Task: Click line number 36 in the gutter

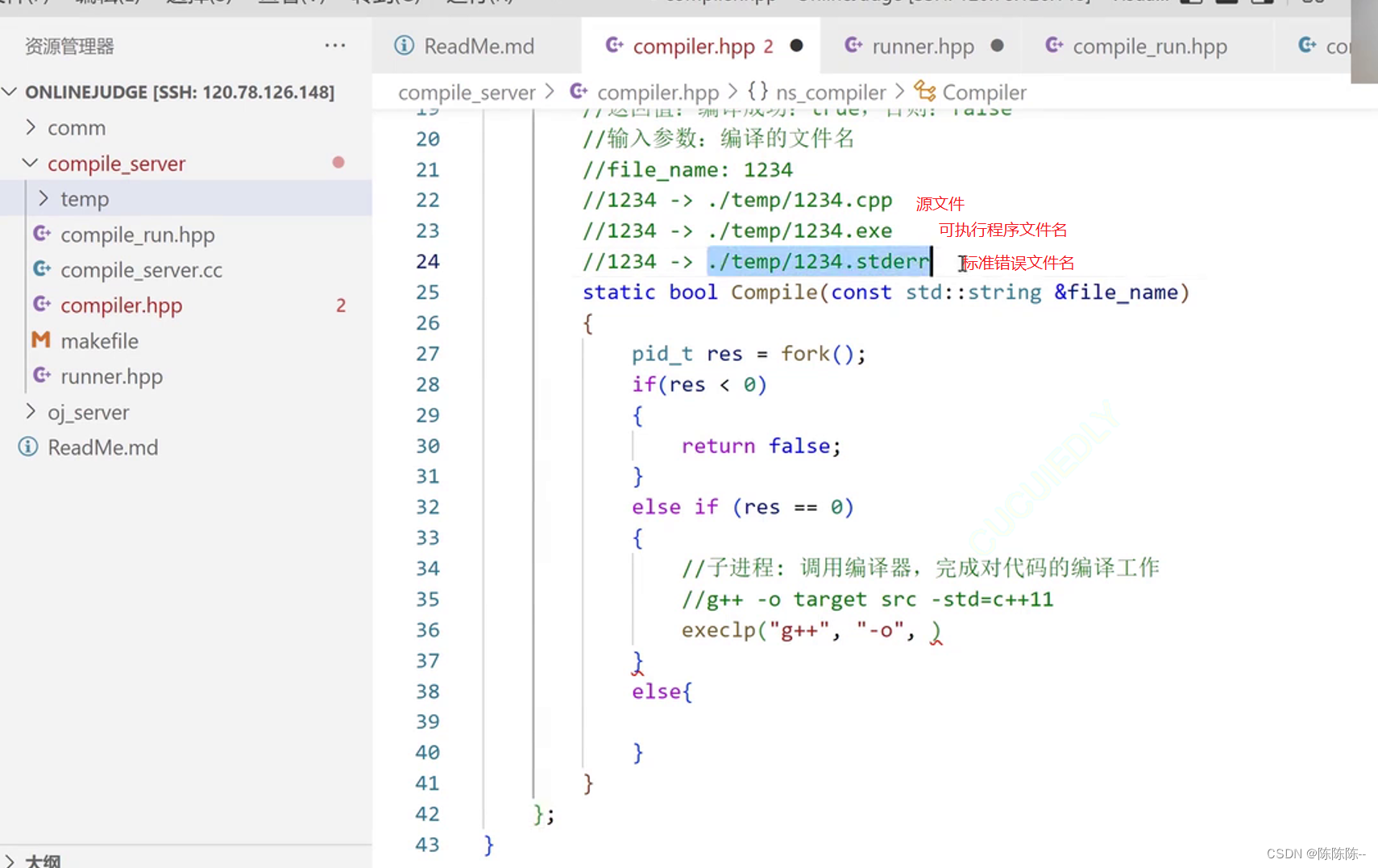Action: [x=428, y=629]
